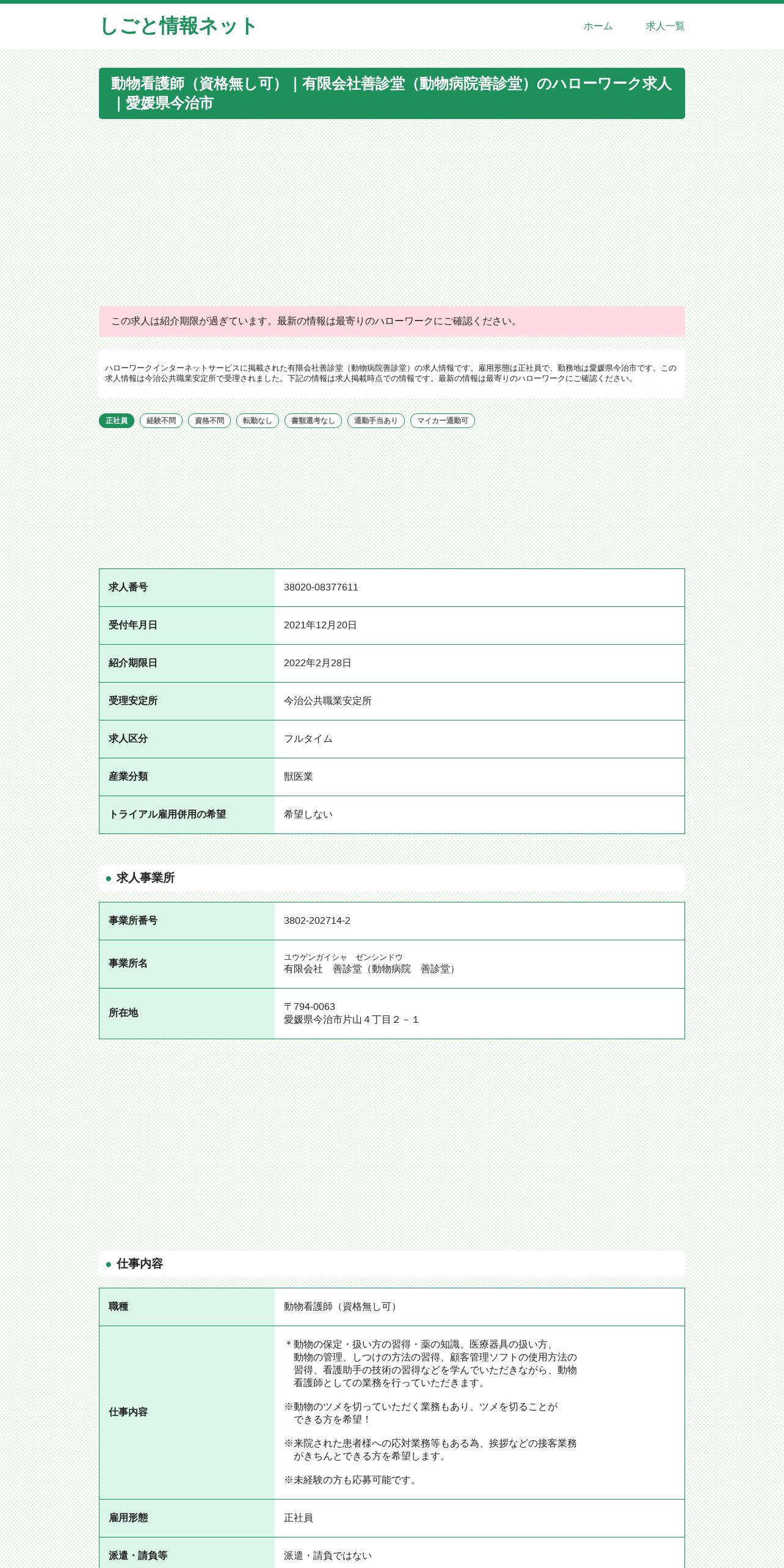784x1568 pixels.
Task: Click the 求人区分 label
Action: coord(128,739)
